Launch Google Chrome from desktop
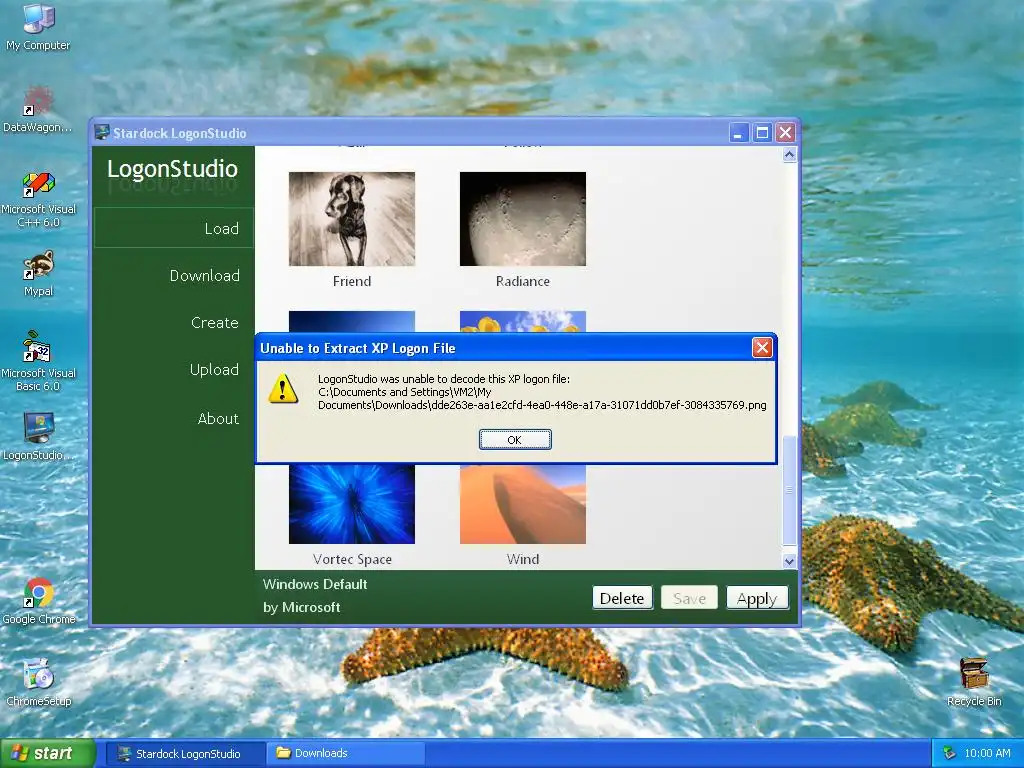This screenshot has height=768, width=1024. tap(38, 601)
